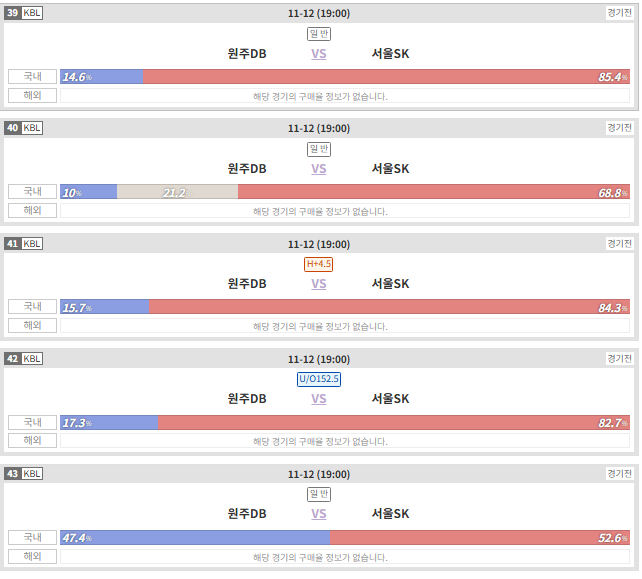This screenshot has width=642, height=579.
Task: Click the U/O152.5 over-under badge
Action: 319,379
